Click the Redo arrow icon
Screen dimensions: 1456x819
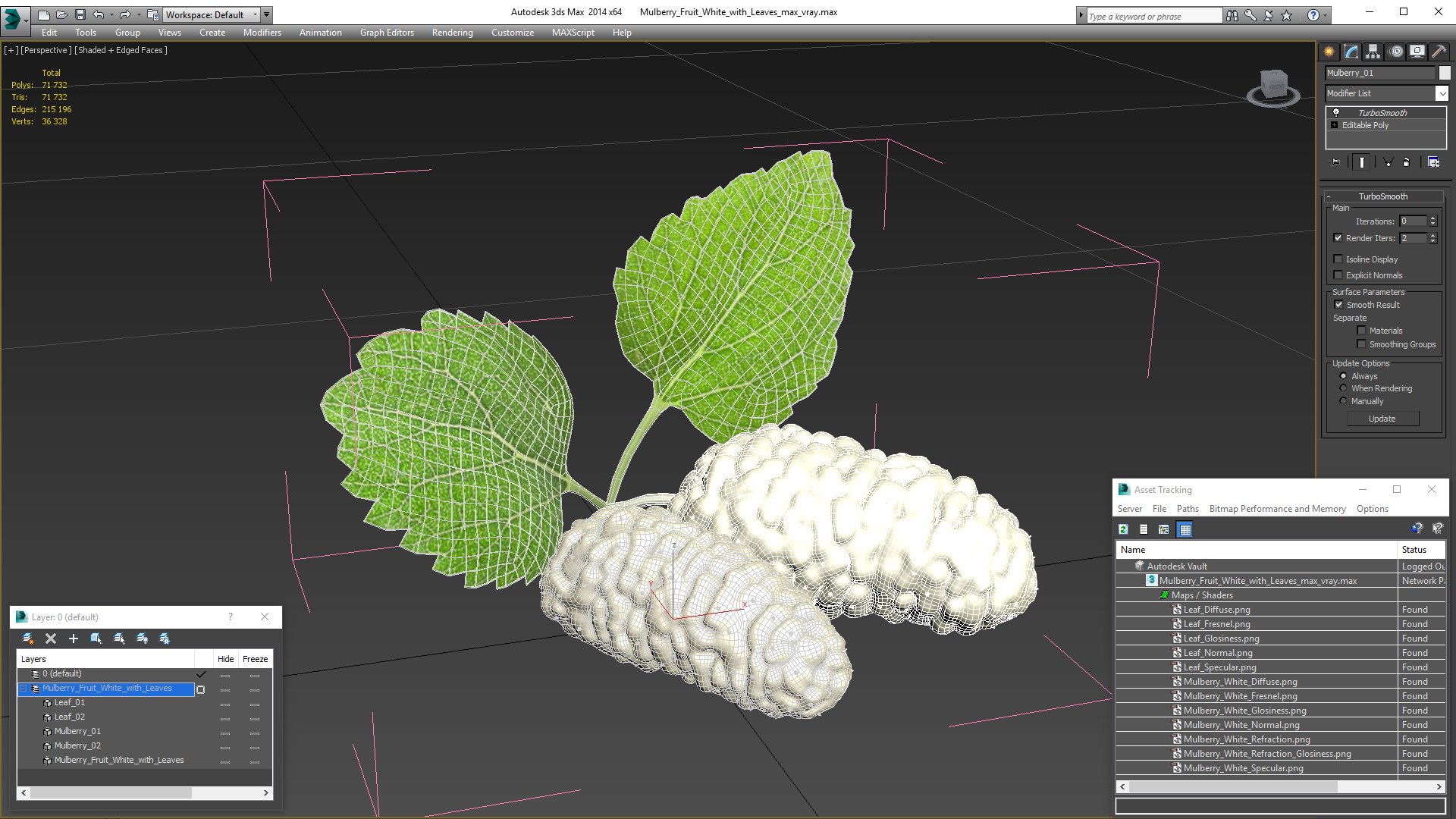[x=125, y=14]
